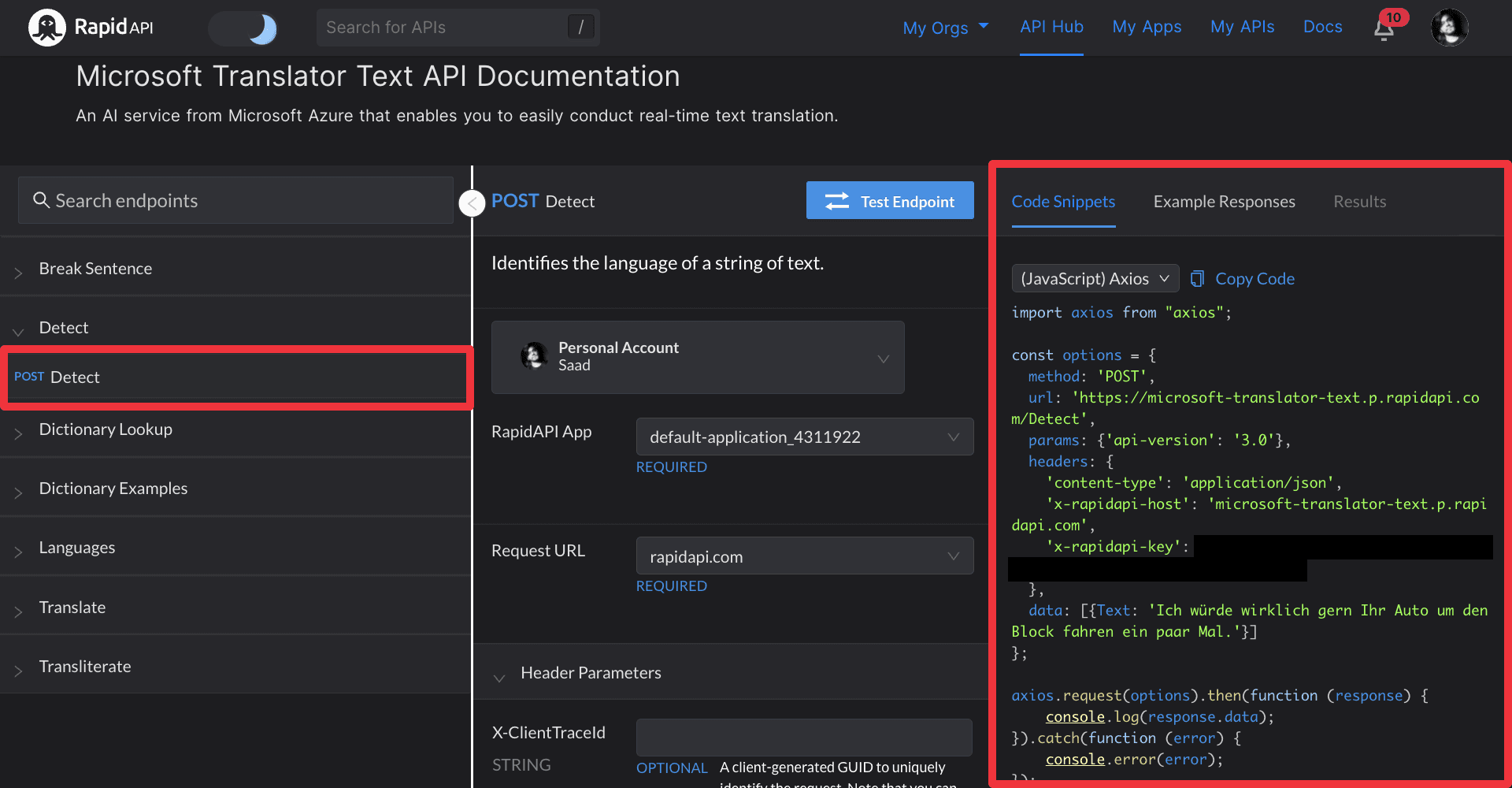
Task: Collapse the endpoints sidebar with arrow button
Action: point(472,204)
